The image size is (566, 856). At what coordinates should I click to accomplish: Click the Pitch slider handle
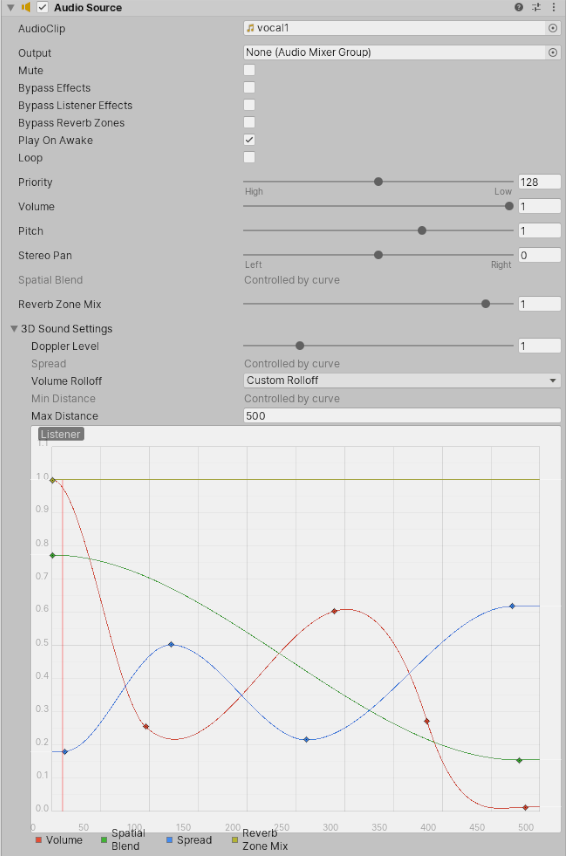422,230
